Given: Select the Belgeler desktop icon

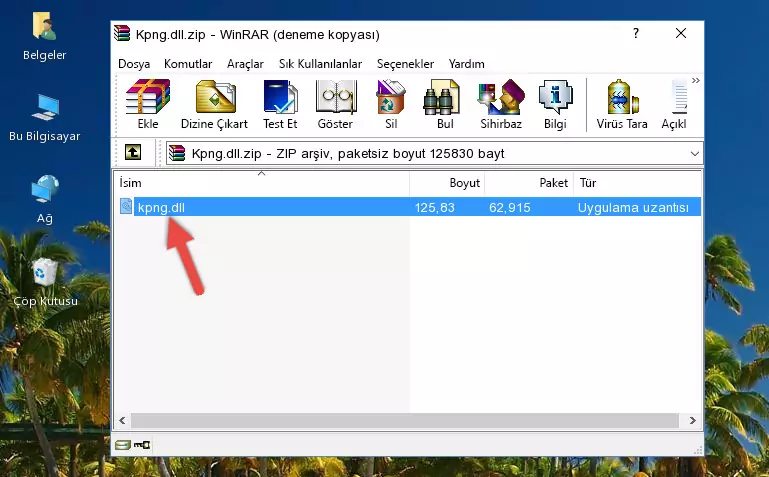Looking at the screenshot, I should (x=45, y=37).
